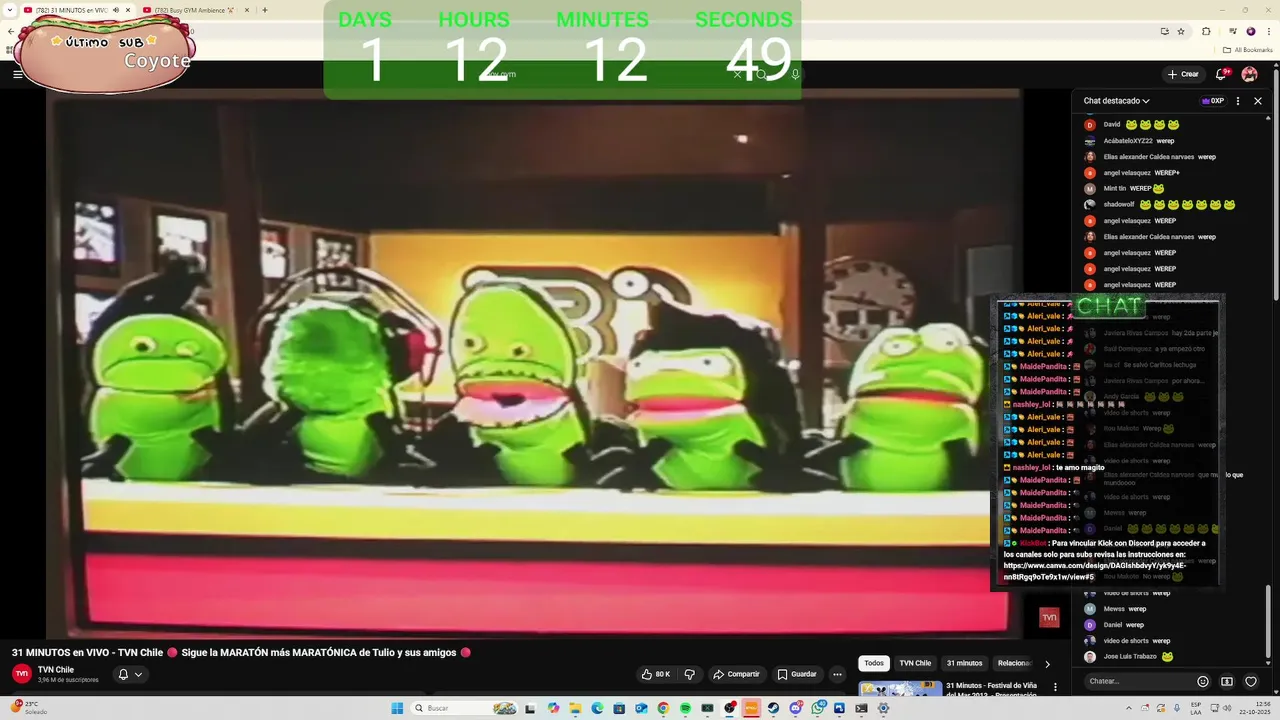Click the chat message input field
1280x720 pixels.
tap(1138, 681)
